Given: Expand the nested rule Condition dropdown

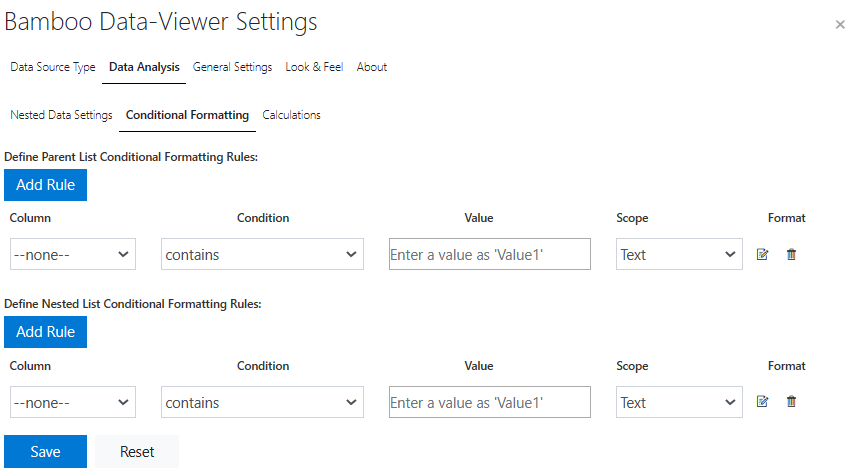Looking at the screenshot, I should coord(262,403).
